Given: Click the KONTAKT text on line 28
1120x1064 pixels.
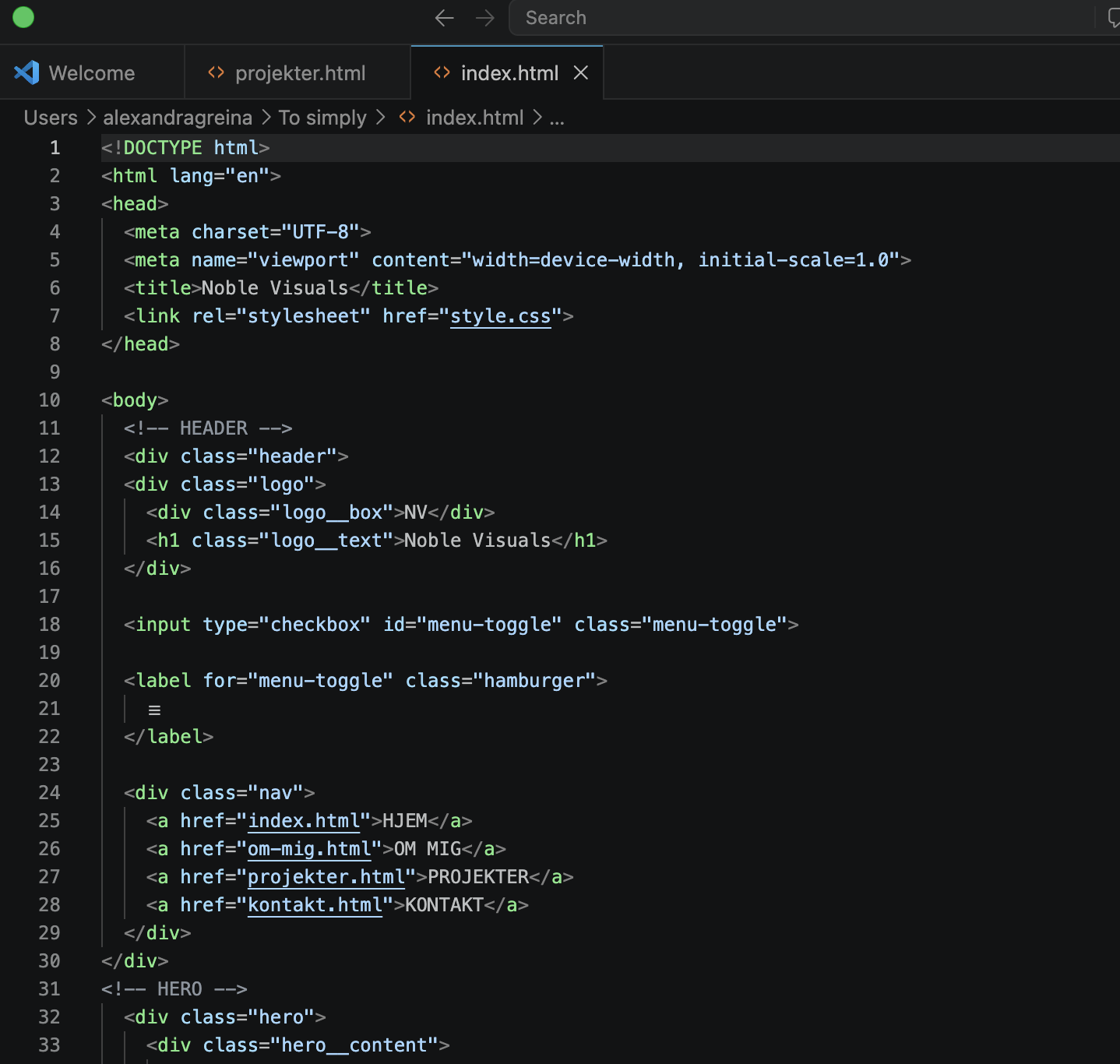Looking at the screenshot, I should click(445, 905).
